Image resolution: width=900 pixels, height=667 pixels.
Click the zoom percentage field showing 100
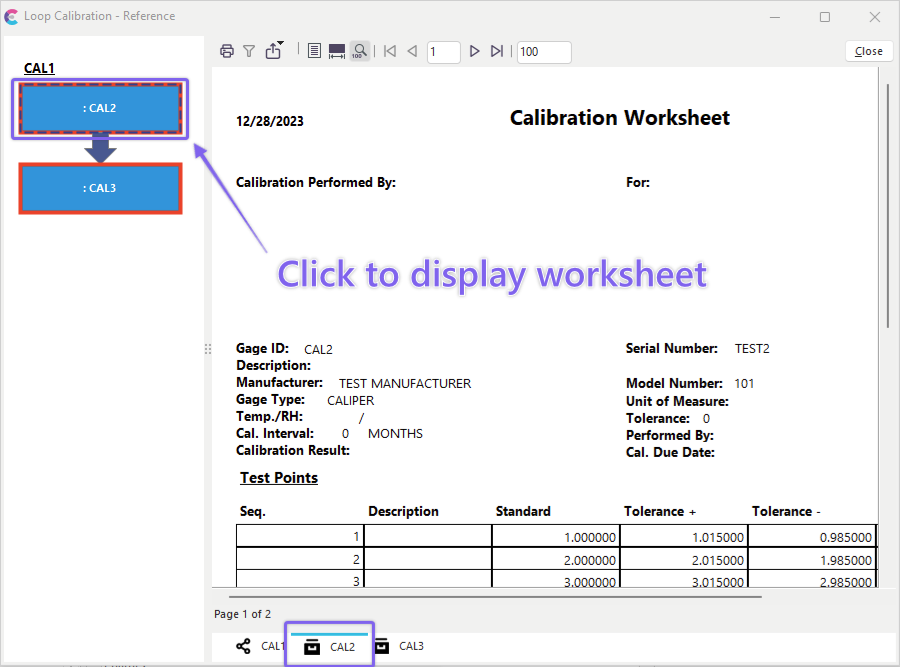click(x=544, y=52)
